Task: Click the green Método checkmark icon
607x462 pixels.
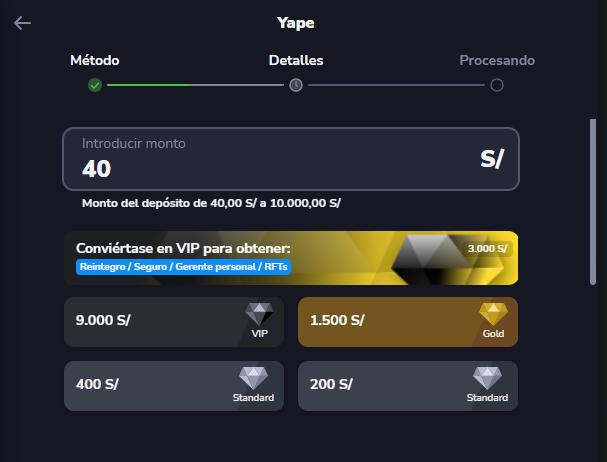Action: [95, 85]
